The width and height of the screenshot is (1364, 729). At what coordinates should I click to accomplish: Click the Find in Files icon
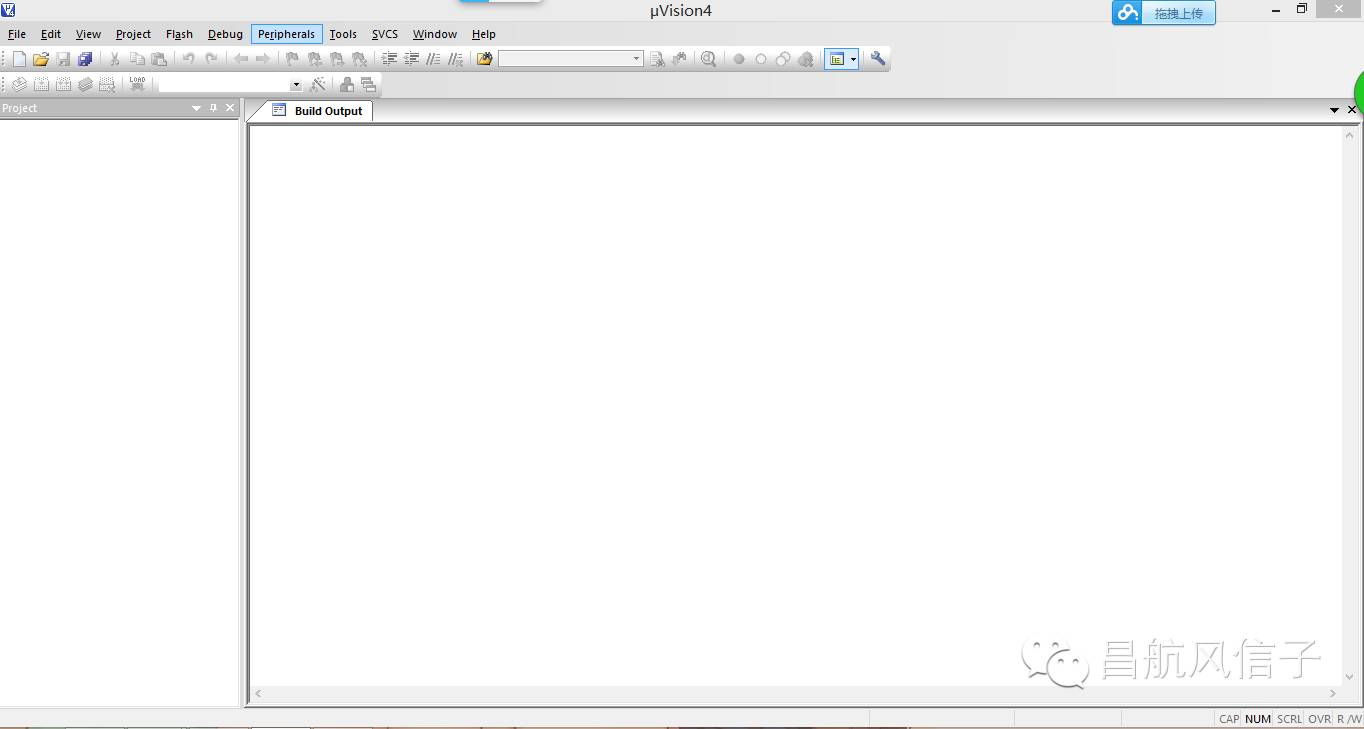(x=484, y=59)
